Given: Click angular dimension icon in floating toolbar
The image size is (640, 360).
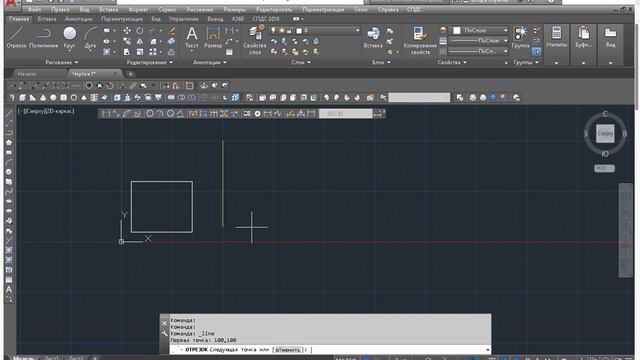Looking at the screenshot, I should 180,113.
